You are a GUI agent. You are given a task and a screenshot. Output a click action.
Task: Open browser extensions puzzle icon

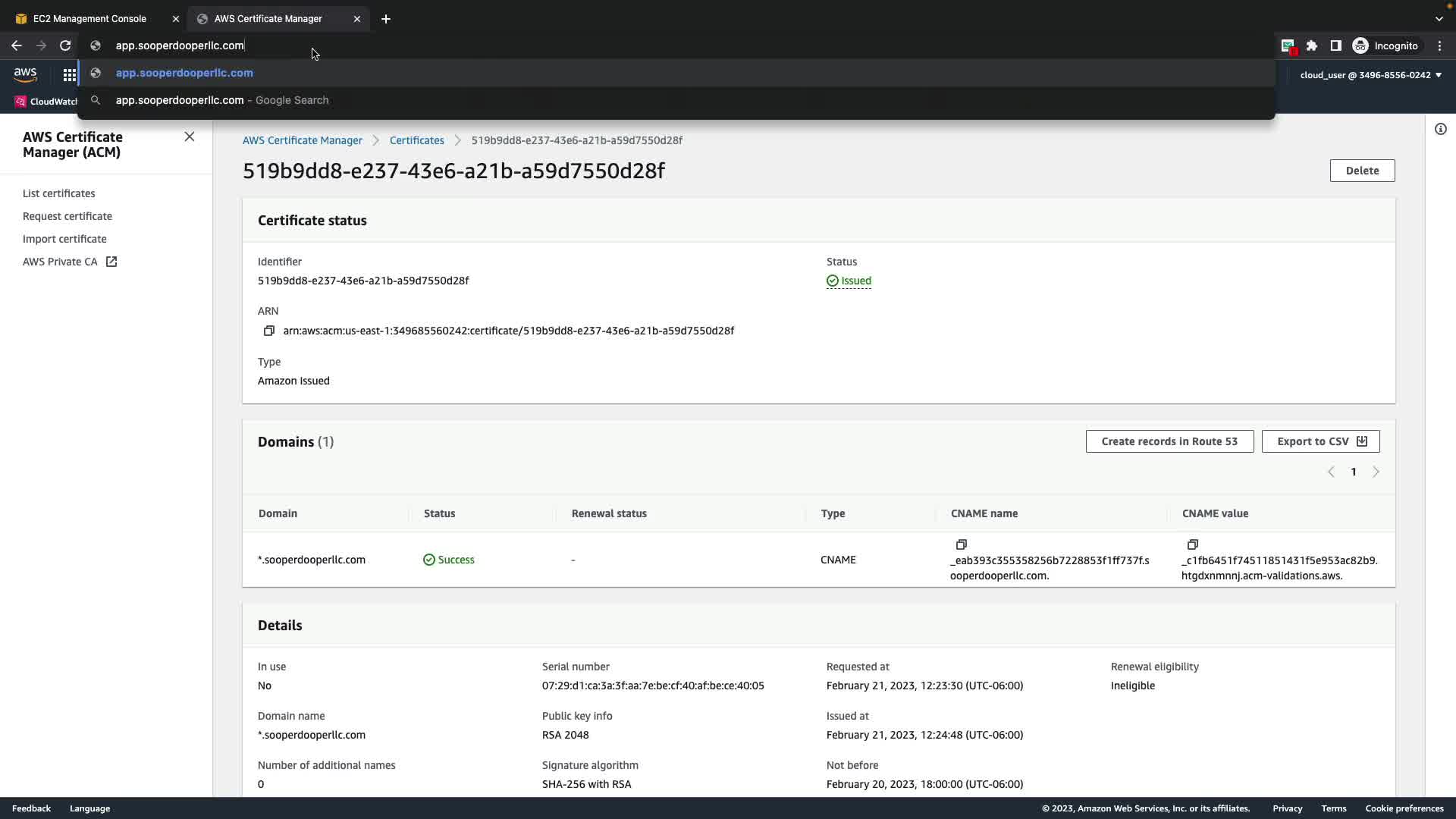point(1311,45)
